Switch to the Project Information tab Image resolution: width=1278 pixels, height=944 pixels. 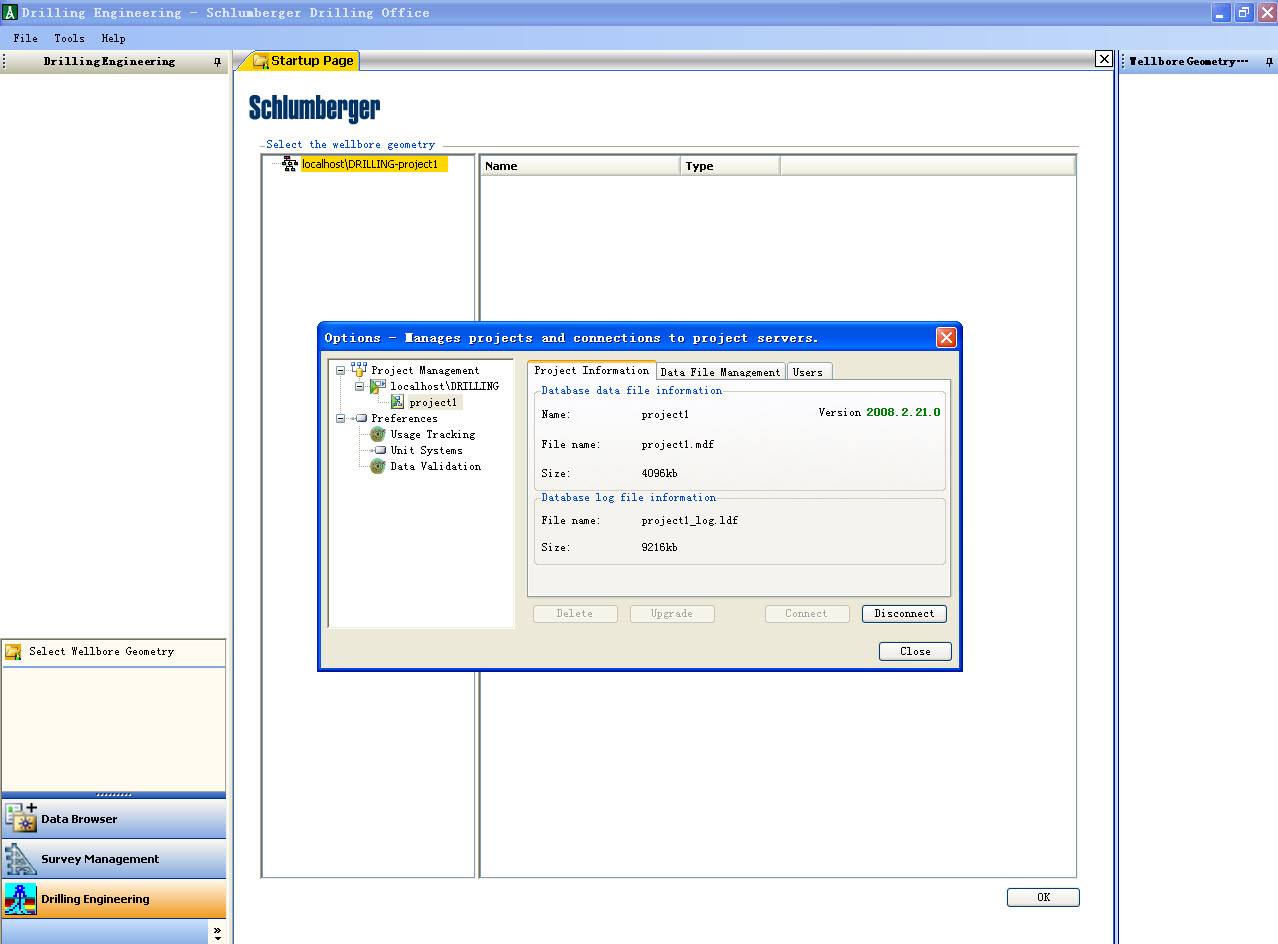592,371
